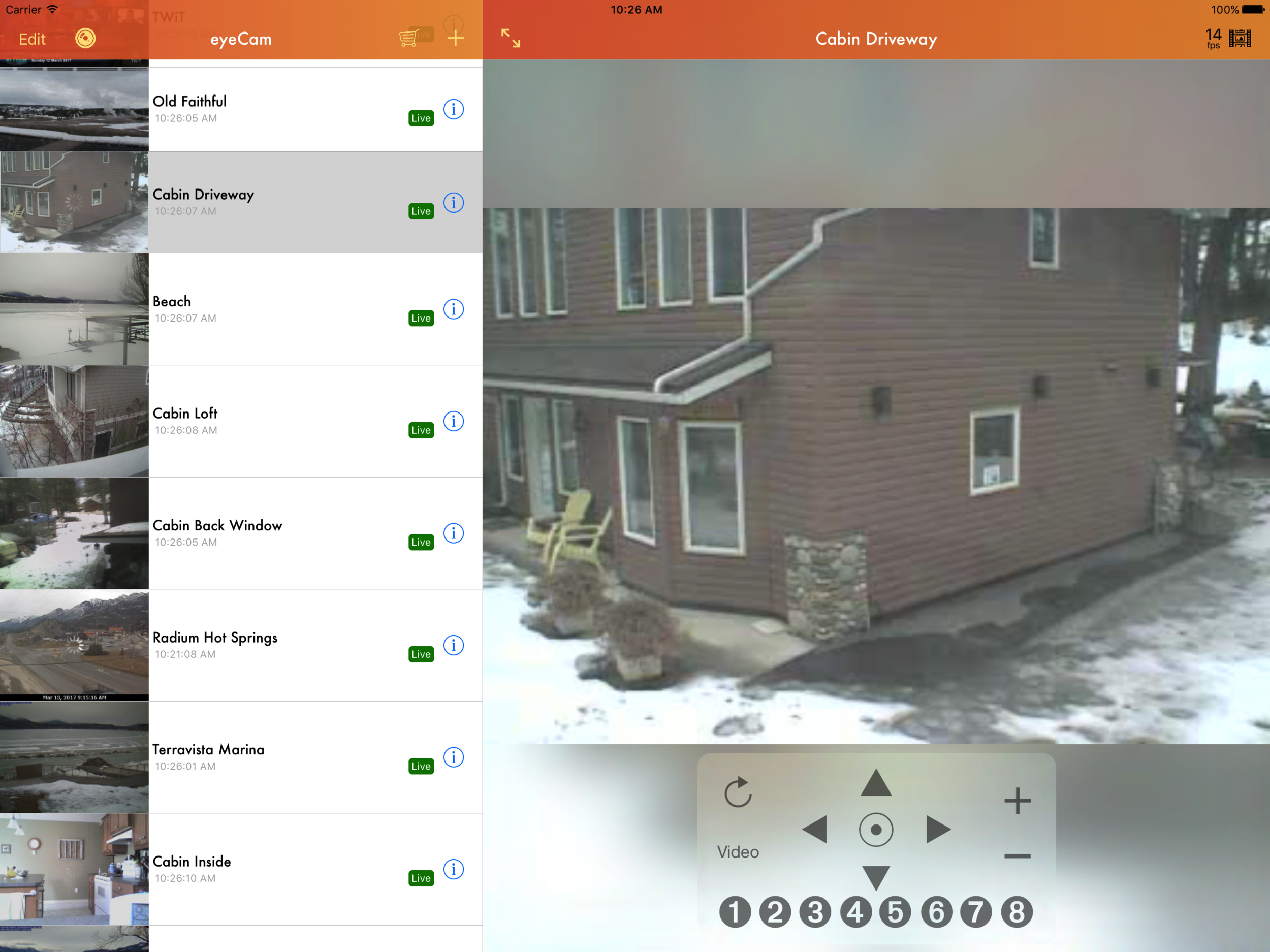
Task: Toggle Live badge on Cabin Loft
Action: [x=421, y=430]
